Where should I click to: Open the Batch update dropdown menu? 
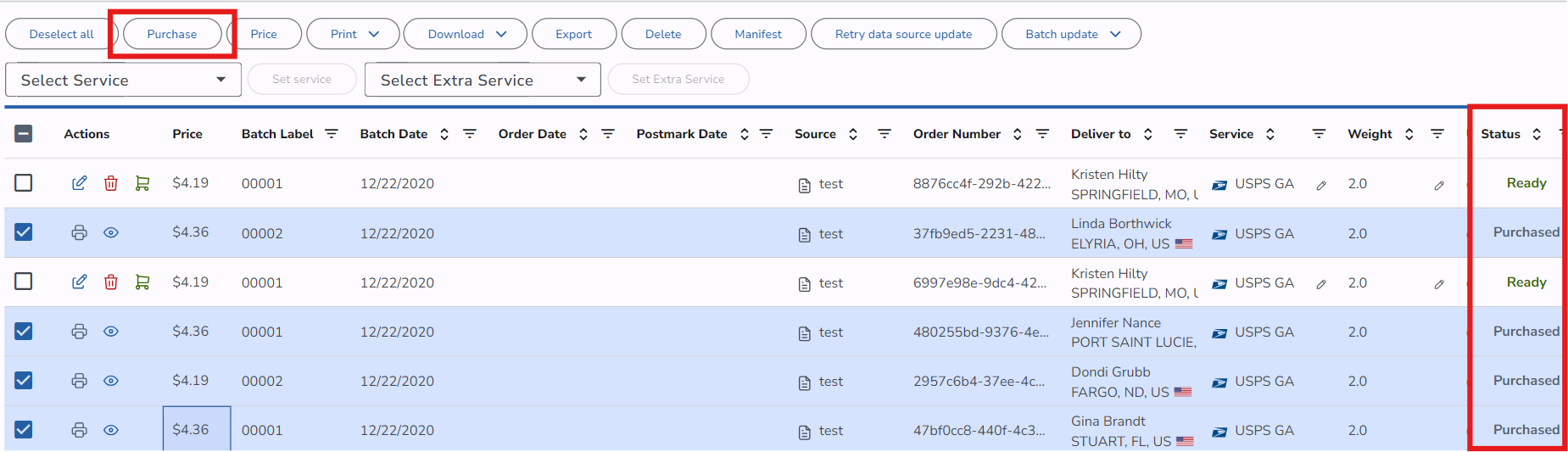(x=1071, y=34)
